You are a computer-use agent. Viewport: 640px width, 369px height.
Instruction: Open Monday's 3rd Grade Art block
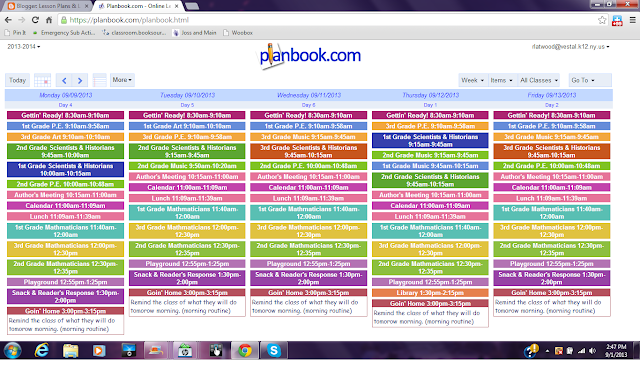(x=65, y=137)
